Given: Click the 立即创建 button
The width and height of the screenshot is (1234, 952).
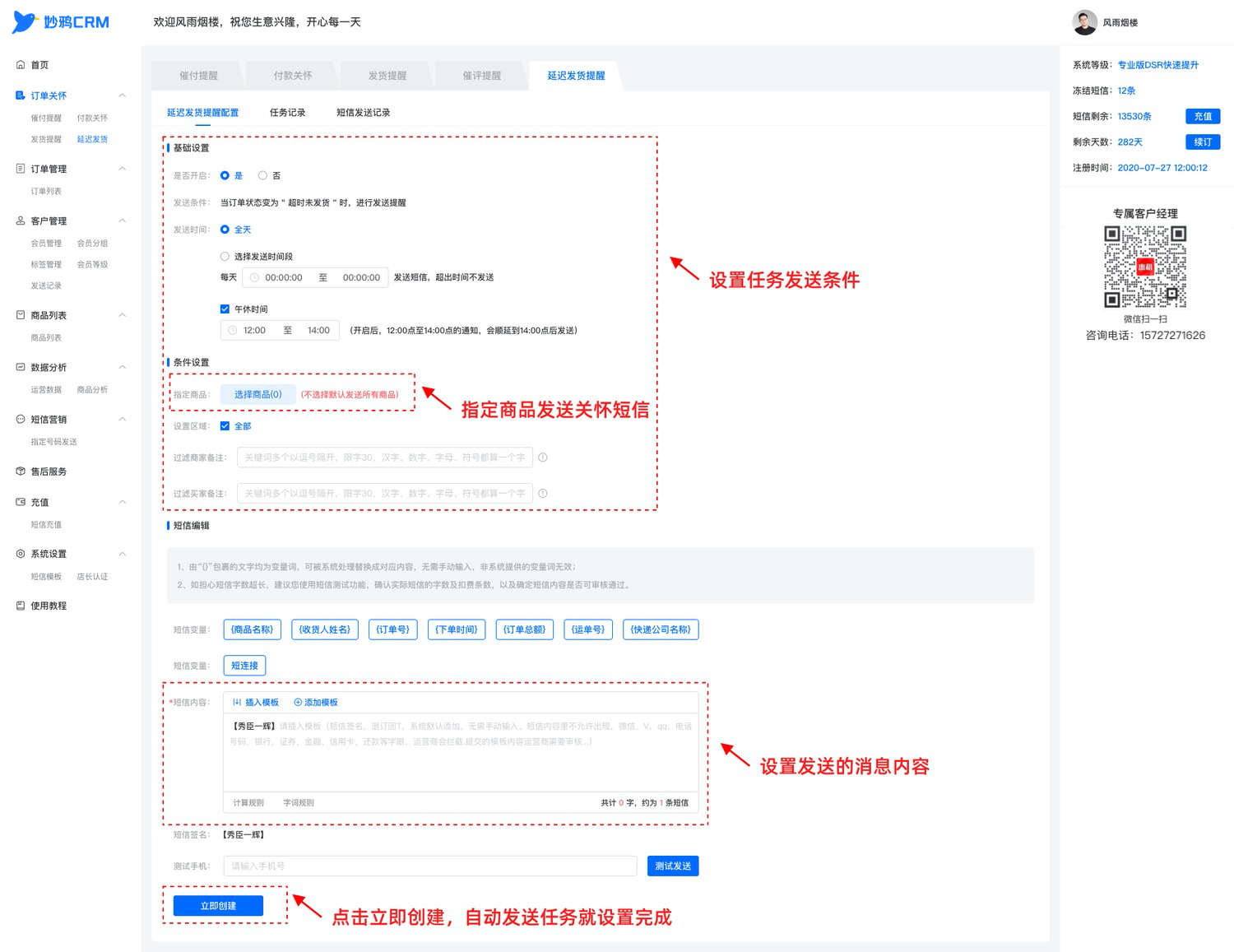Looking at the screenshot, I should (218, 906).
